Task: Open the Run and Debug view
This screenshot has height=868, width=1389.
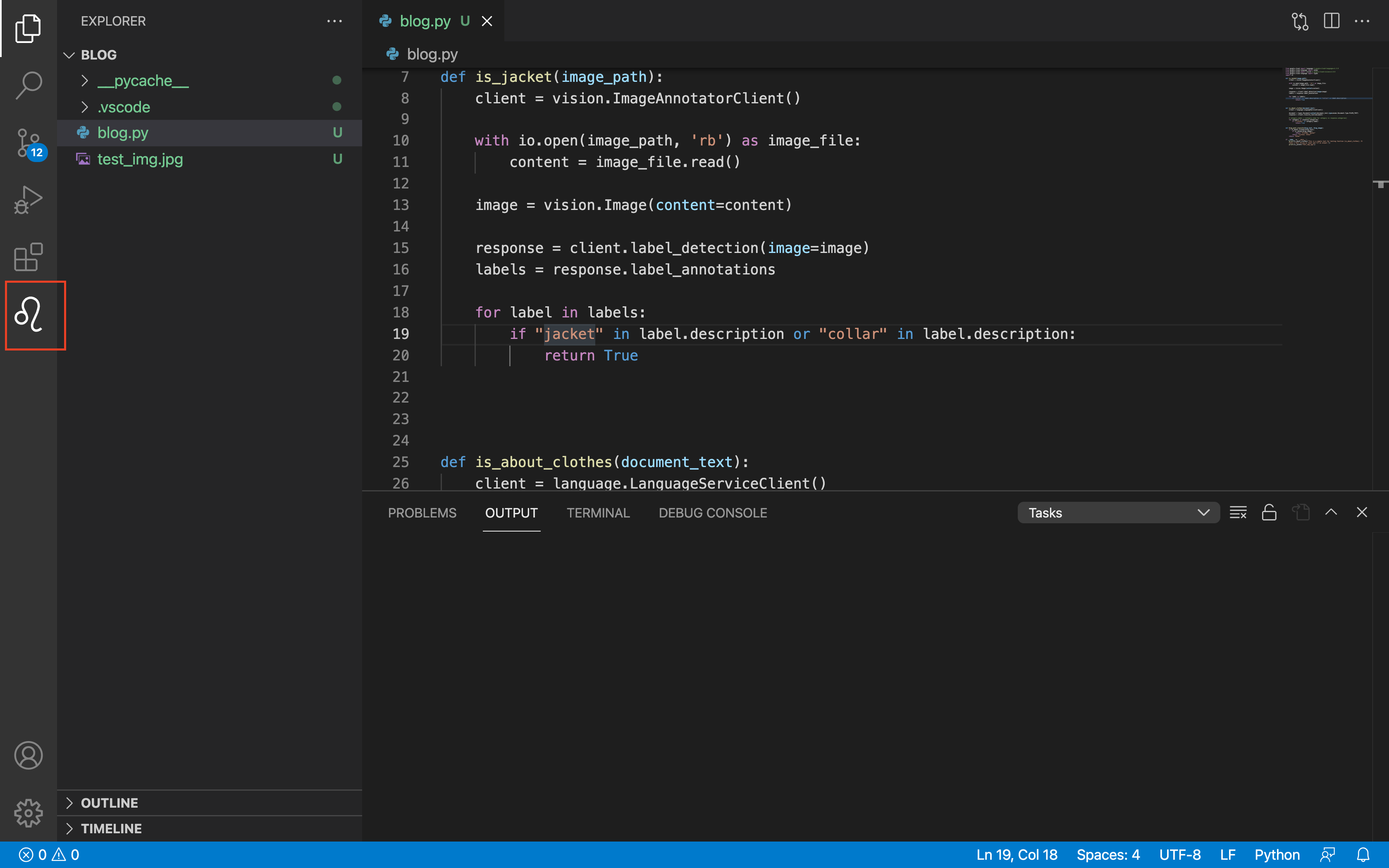Action: pyautogui.click(x=28, y=200)
